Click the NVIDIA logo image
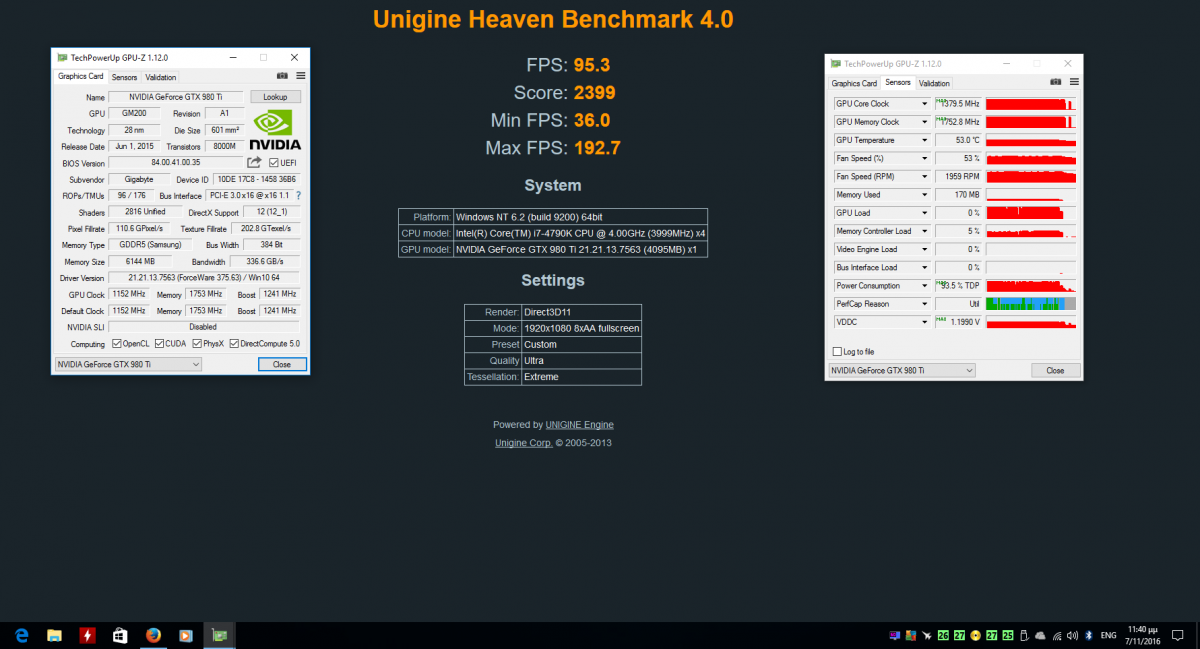The image size is (1200, 649). point(276,129)
